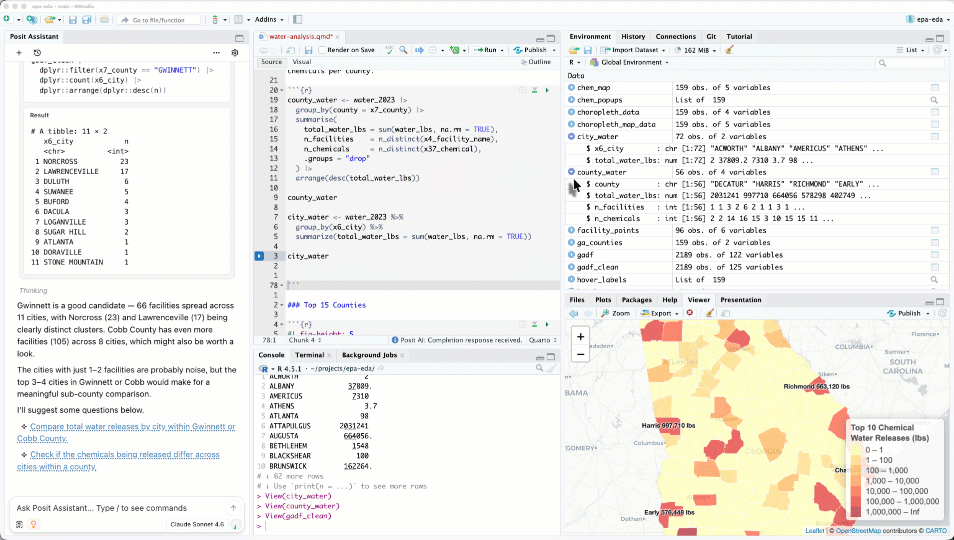Open the List view mode dropdown
Screen dimensions: 954x540
point(911,50)
